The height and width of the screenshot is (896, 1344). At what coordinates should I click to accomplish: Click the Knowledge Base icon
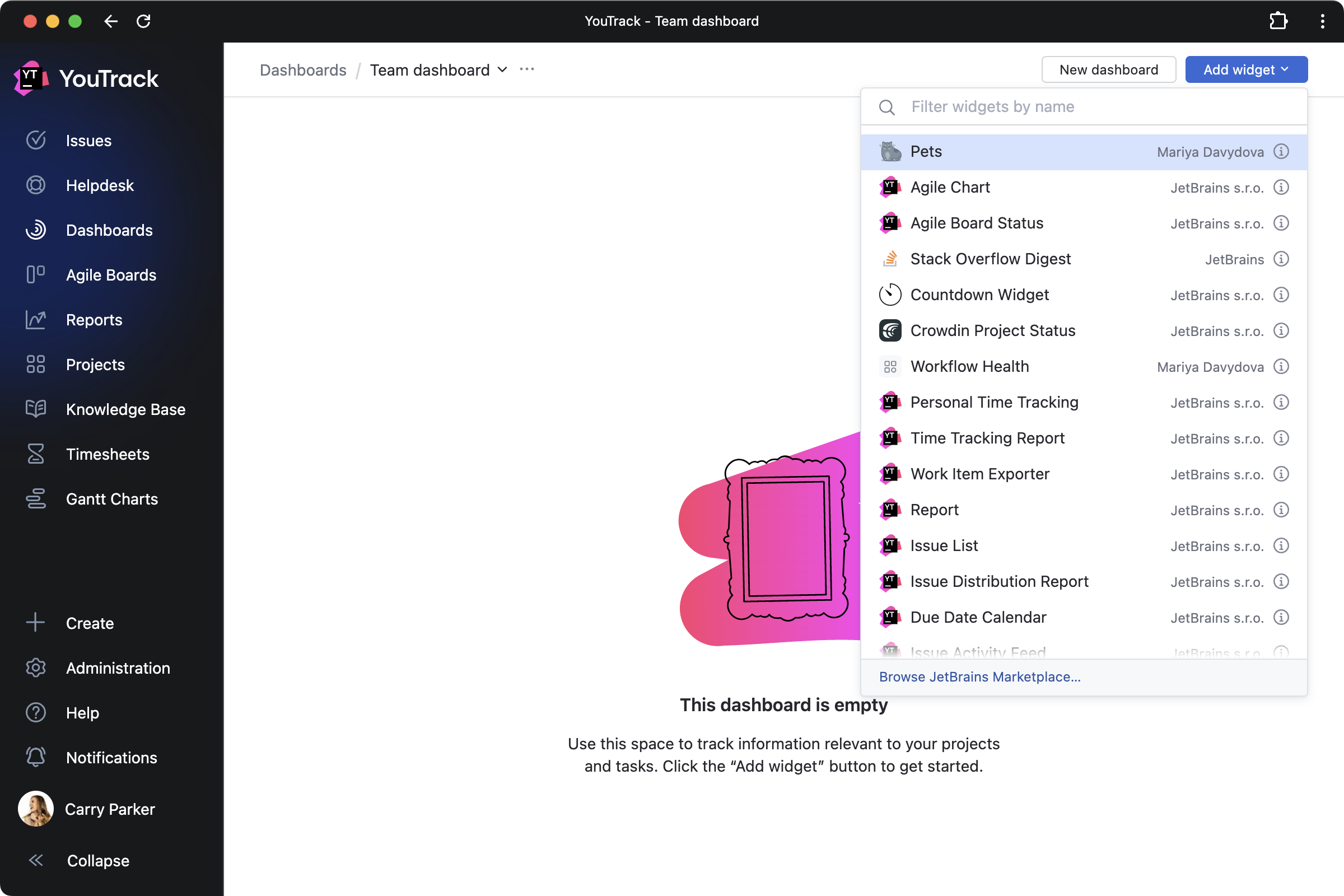[x=36, y=409]
